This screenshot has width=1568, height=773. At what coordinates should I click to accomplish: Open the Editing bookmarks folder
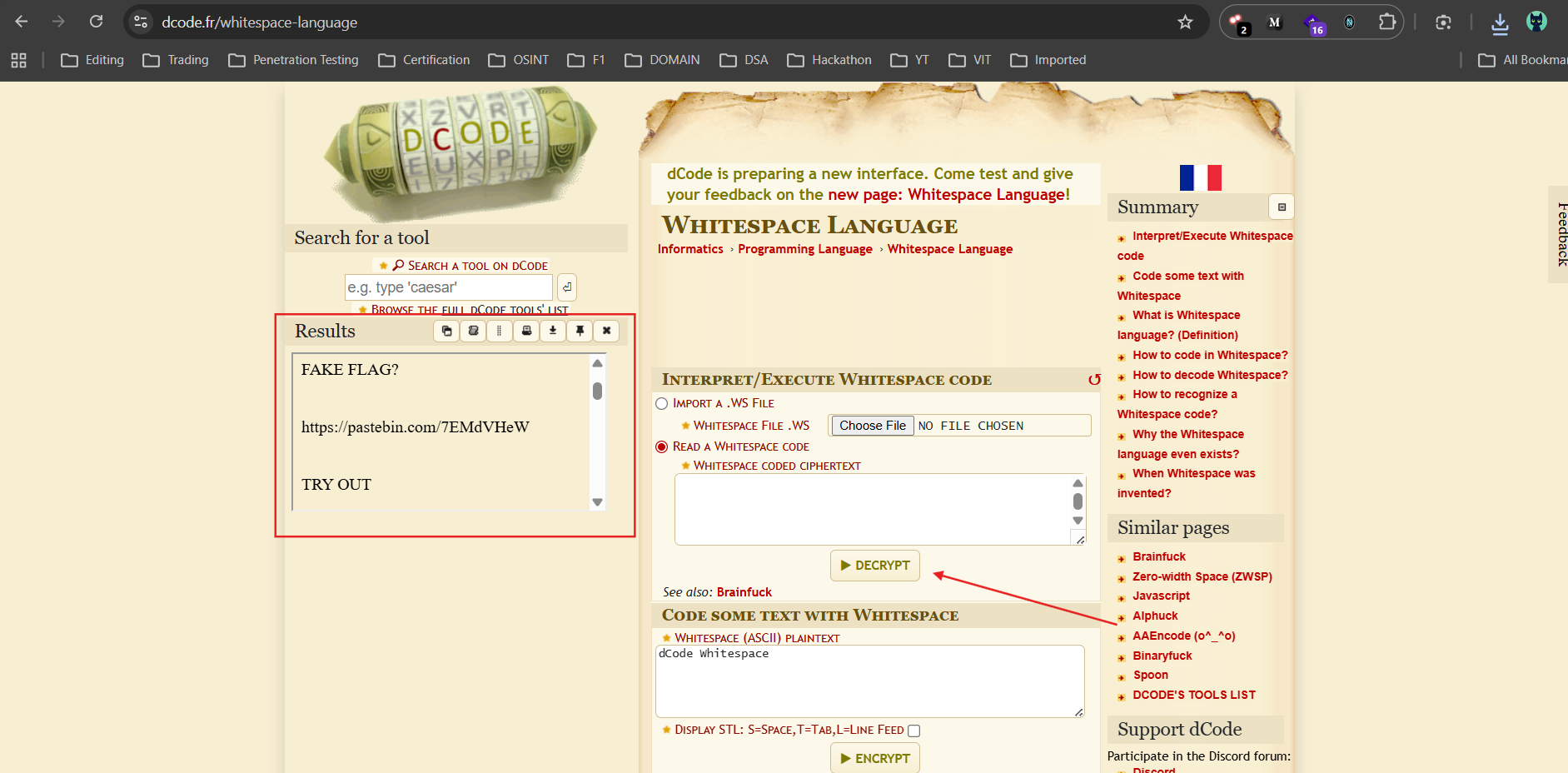92,60
